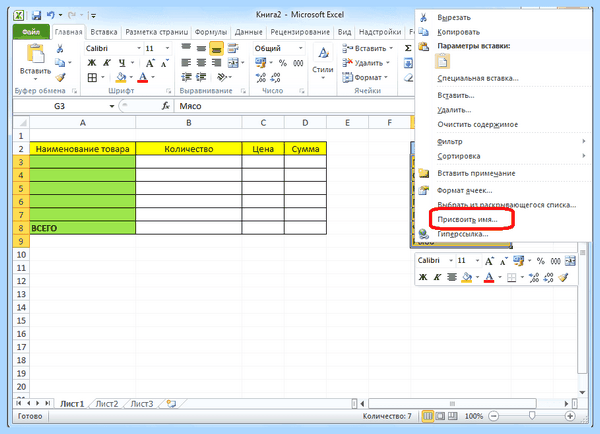Switch to sheet tab Лист3
Image resolution: width=600 pixels, height=434 pixels.
[142, 404]
